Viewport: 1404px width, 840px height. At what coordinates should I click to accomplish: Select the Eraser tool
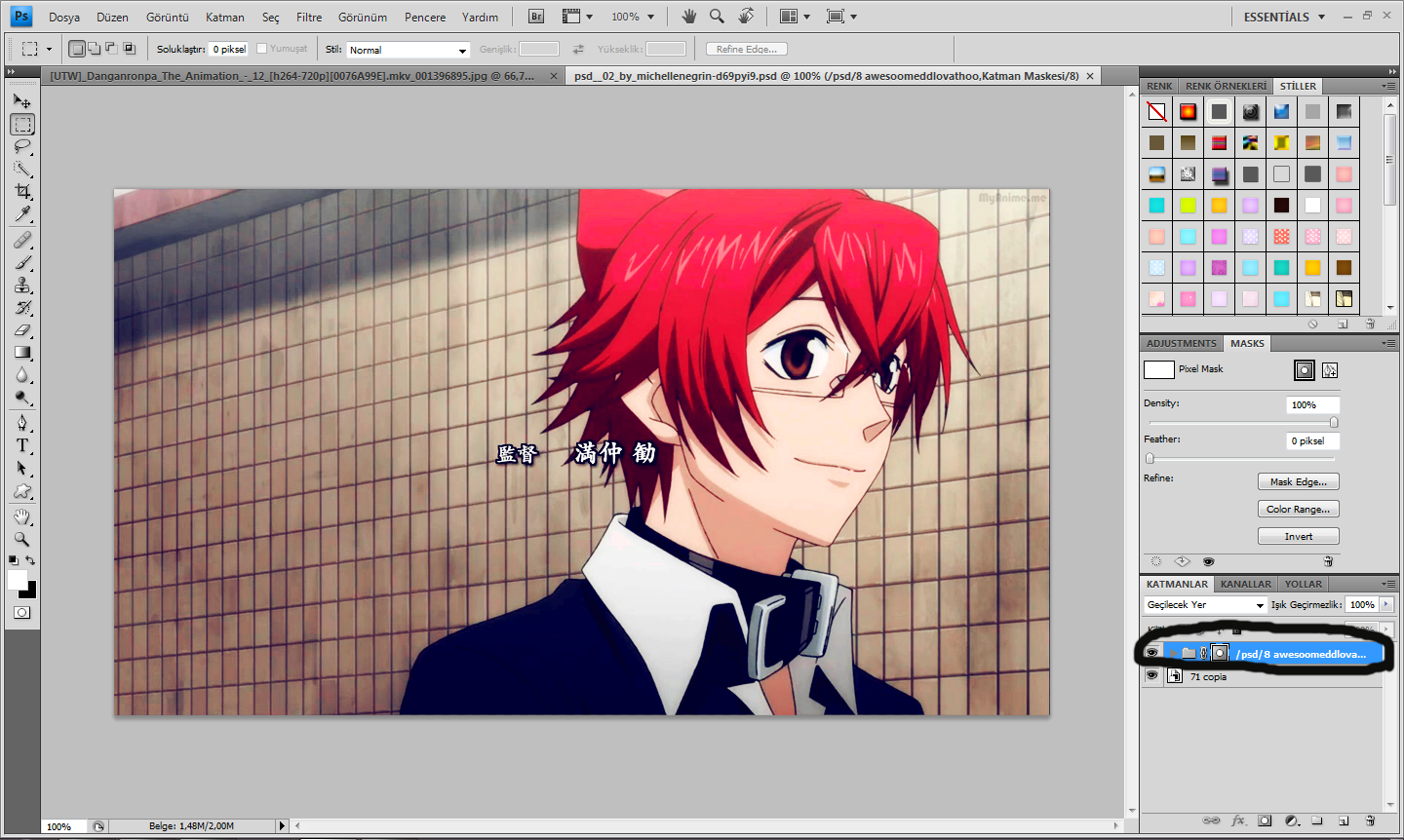[22, 329]
